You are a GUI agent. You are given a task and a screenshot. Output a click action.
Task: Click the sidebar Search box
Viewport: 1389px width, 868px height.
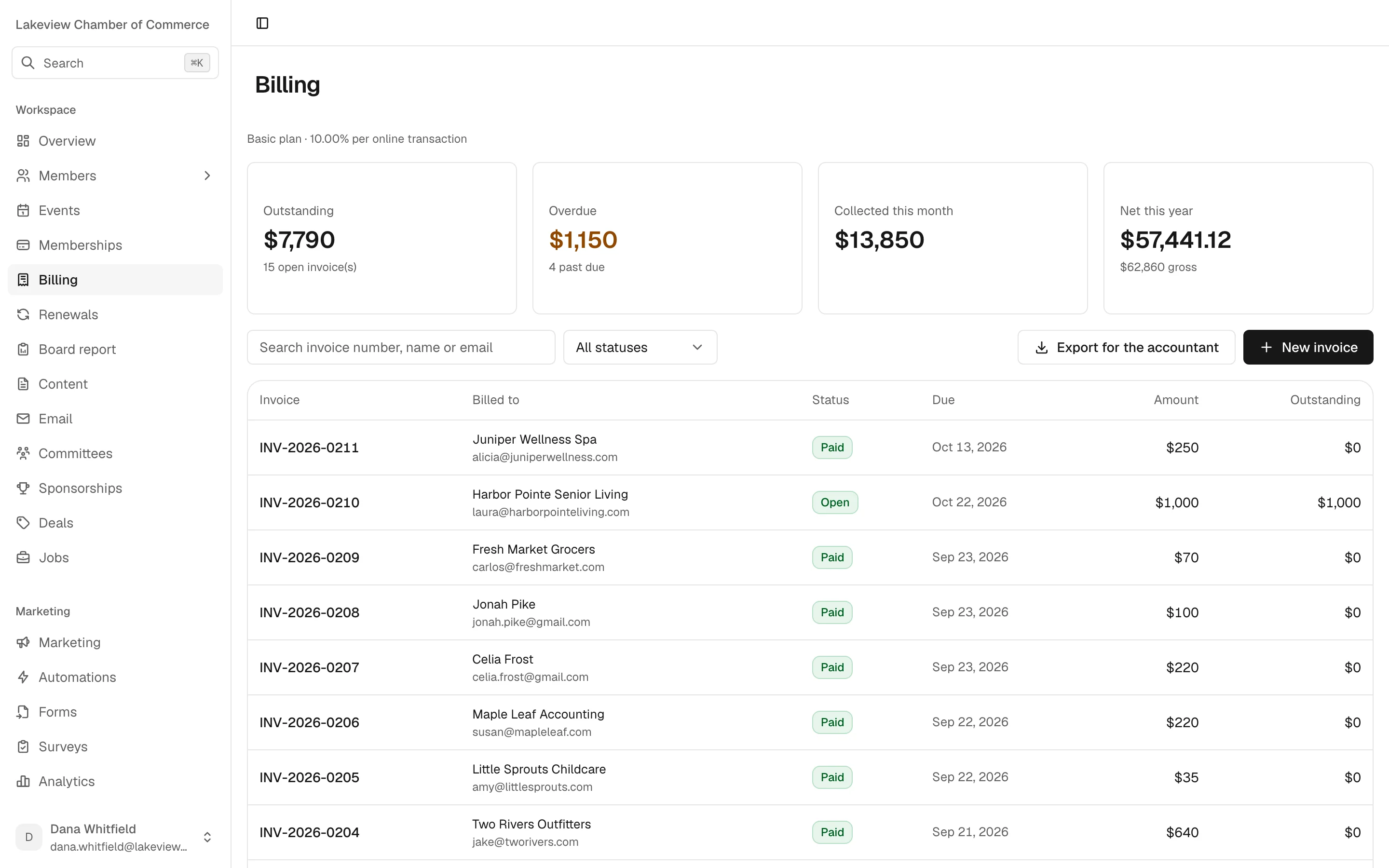115,63
